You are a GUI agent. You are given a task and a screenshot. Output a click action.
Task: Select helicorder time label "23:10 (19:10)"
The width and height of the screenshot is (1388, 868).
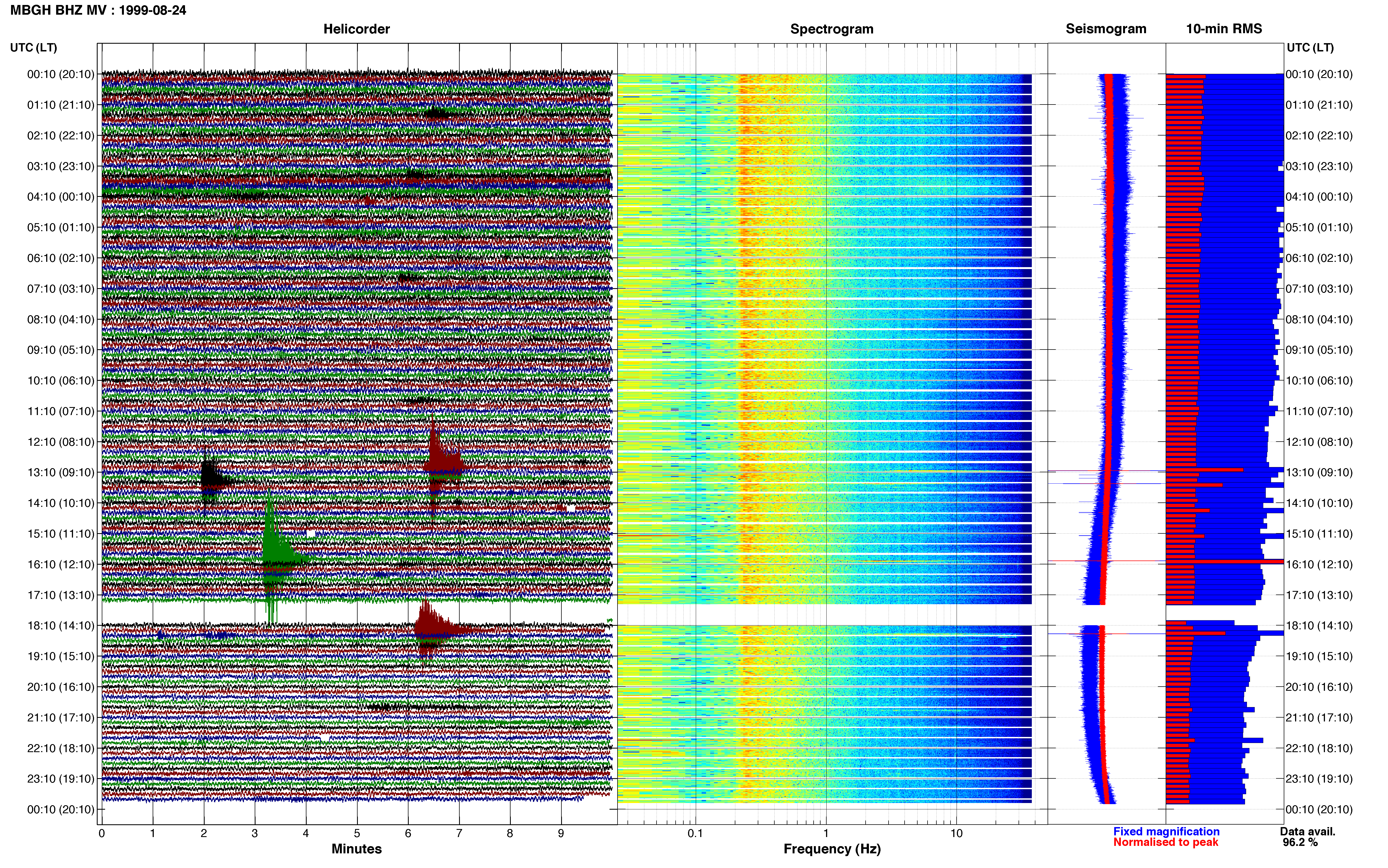[61, 778]
